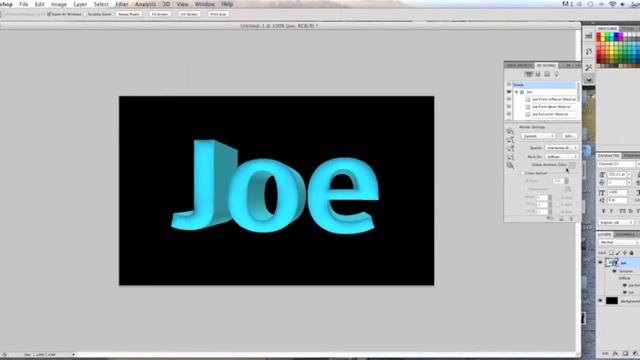This screenshot has width=640, height=360.
Task: Click the Fill Screen button
Action: point(189,14)
